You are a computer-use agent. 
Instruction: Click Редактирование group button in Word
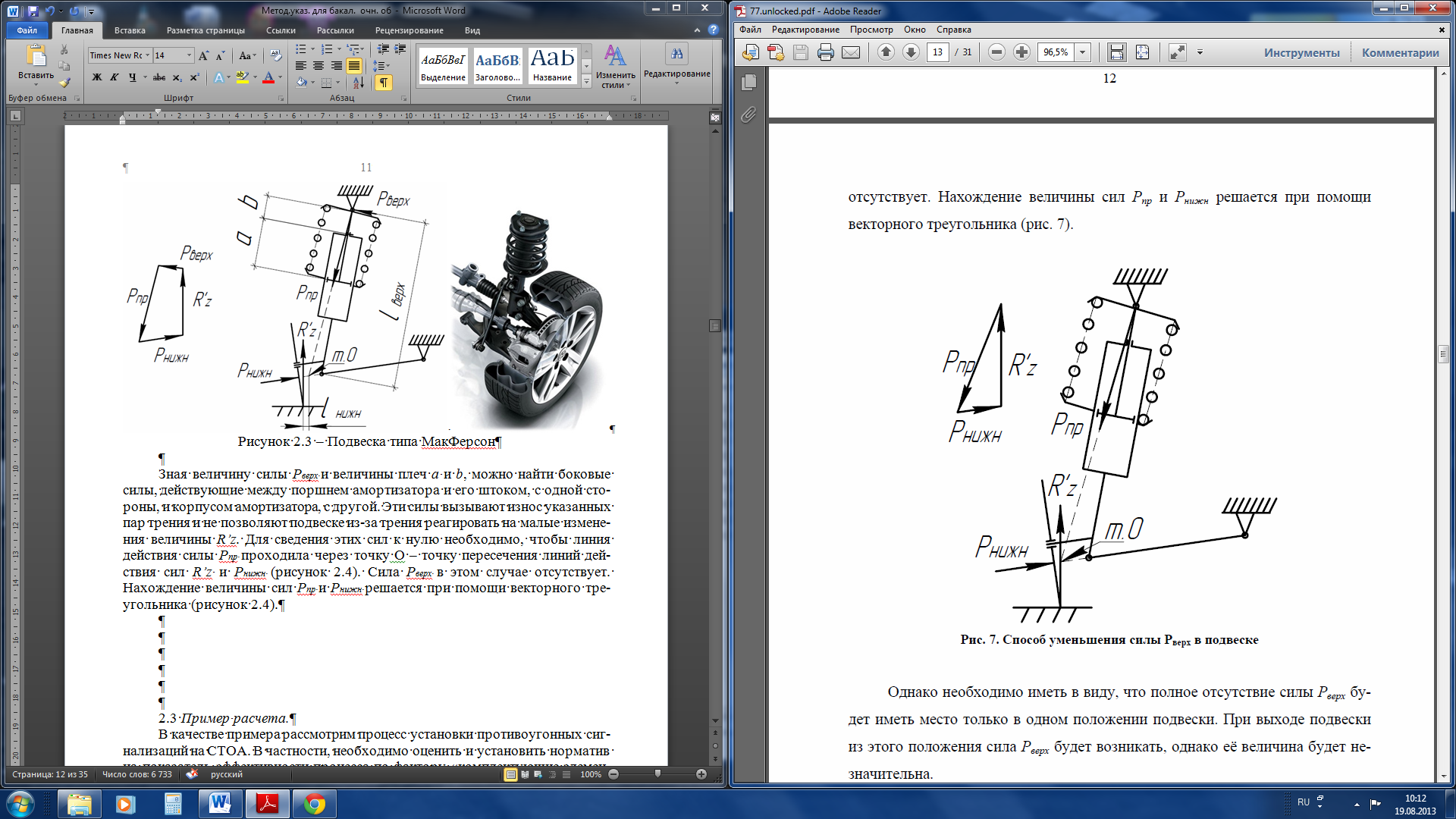676,64
